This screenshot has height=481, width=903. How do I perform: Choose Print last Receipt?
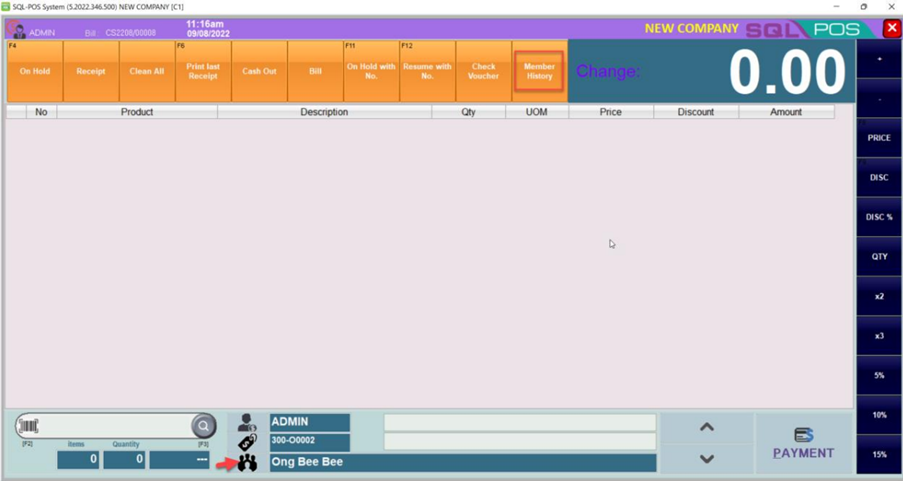tap(203, 72)
